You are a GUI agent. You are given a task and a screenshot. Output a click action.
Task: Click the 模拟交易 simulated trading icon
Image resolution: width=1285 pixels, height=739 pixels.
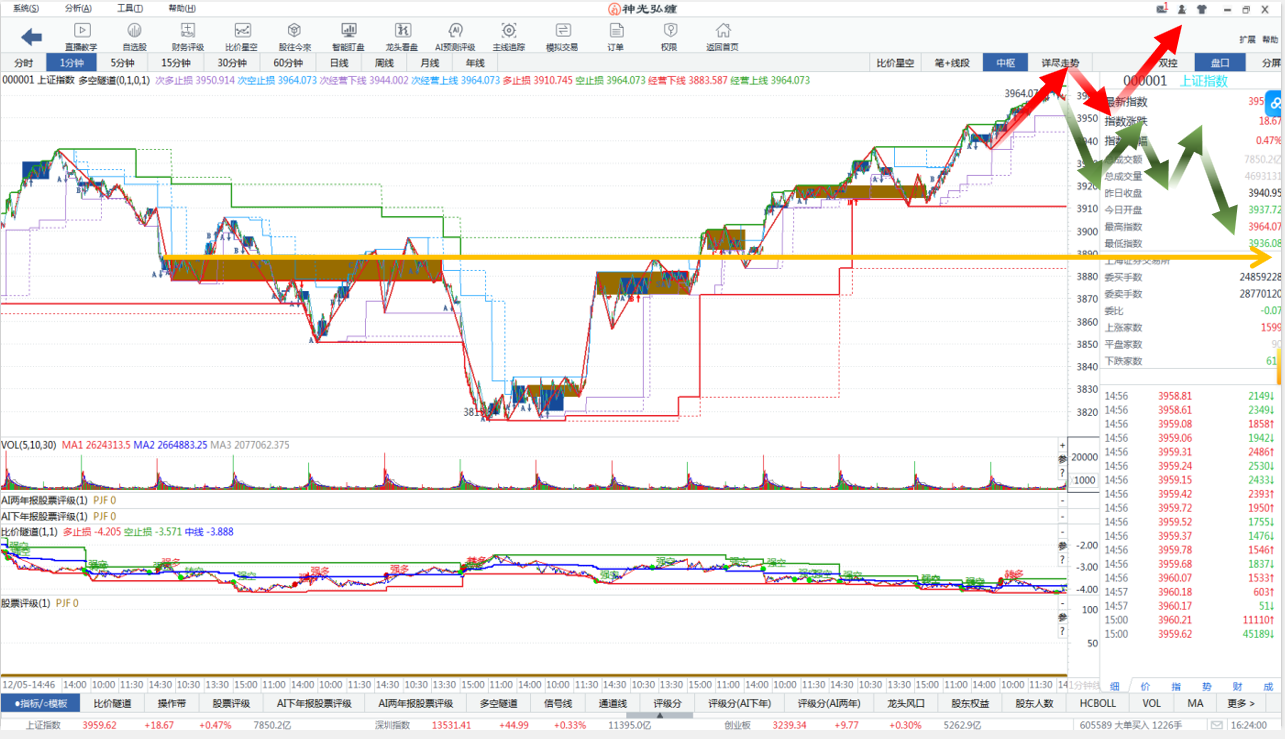(x=562, y=36)
